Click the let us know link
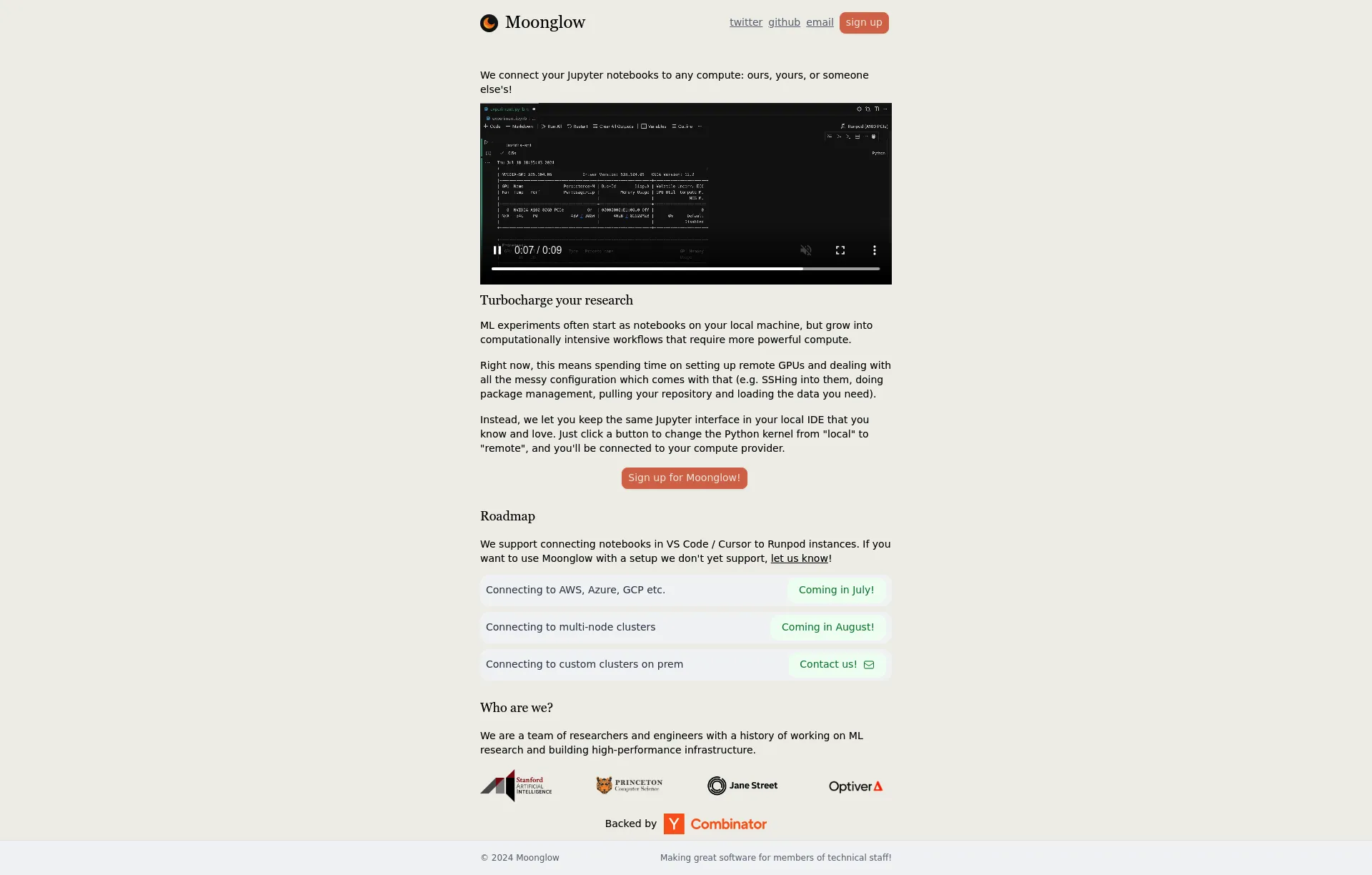The width and height of the screenshot is (1372, 875). (x=799, y=558)
